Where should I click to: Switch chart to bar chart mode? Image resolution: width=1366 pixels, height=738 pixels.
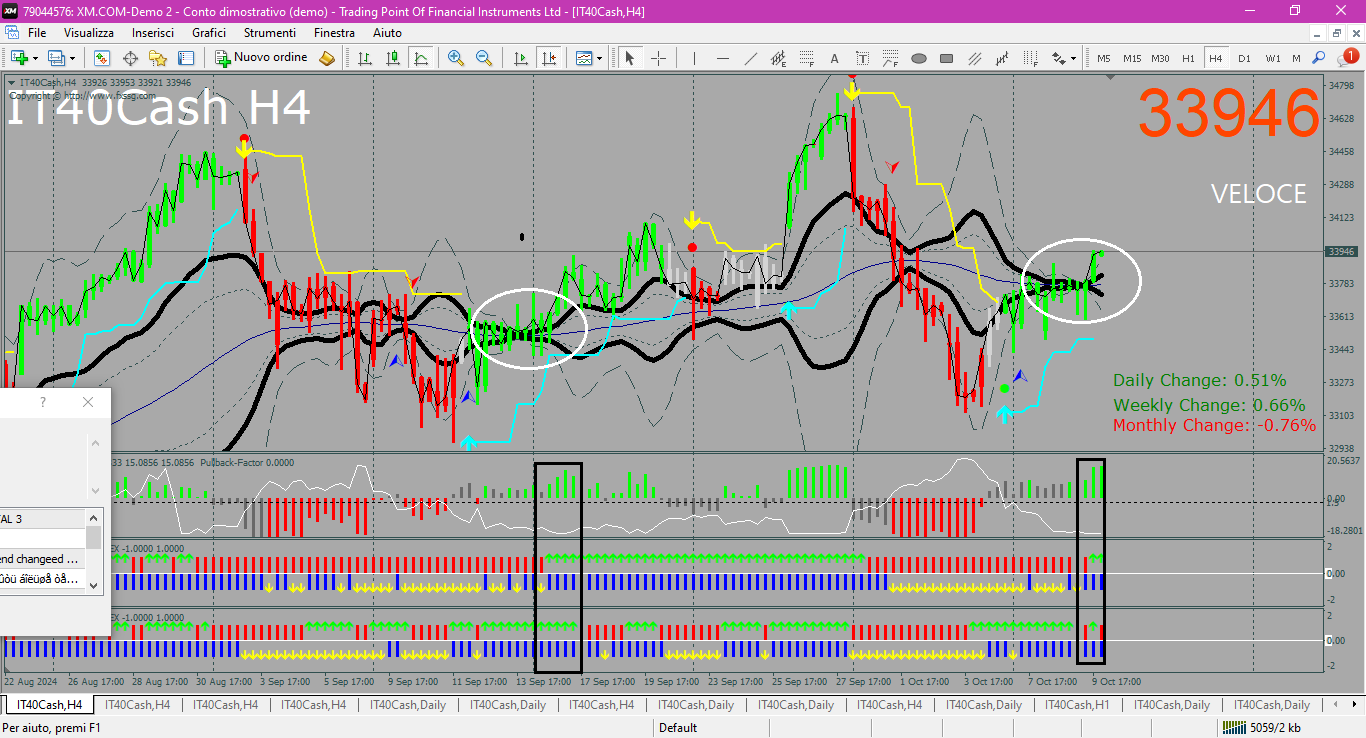[364, 58]
